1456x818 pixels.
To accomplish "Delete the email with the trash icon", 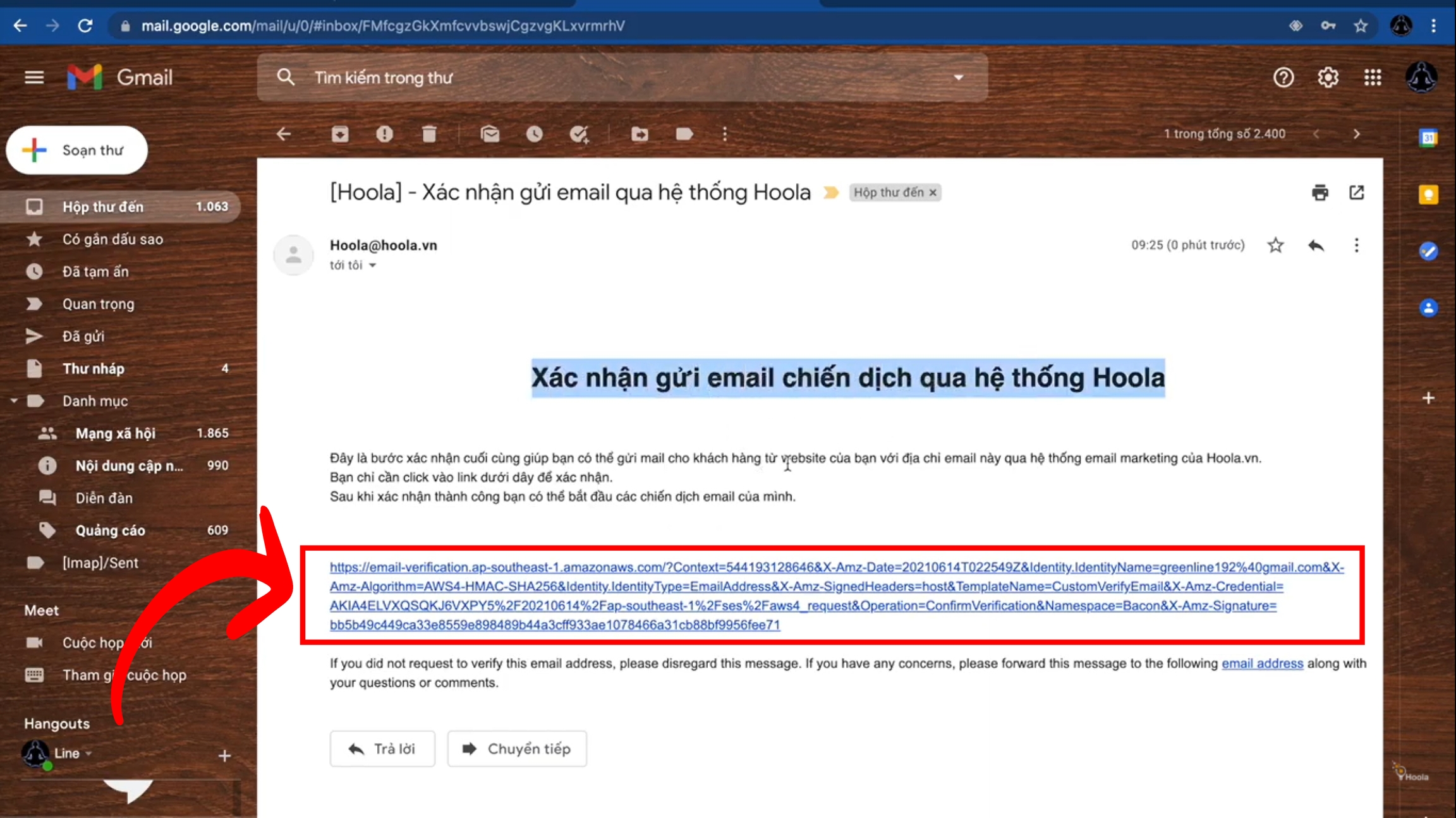I will [x=429, y=134].
